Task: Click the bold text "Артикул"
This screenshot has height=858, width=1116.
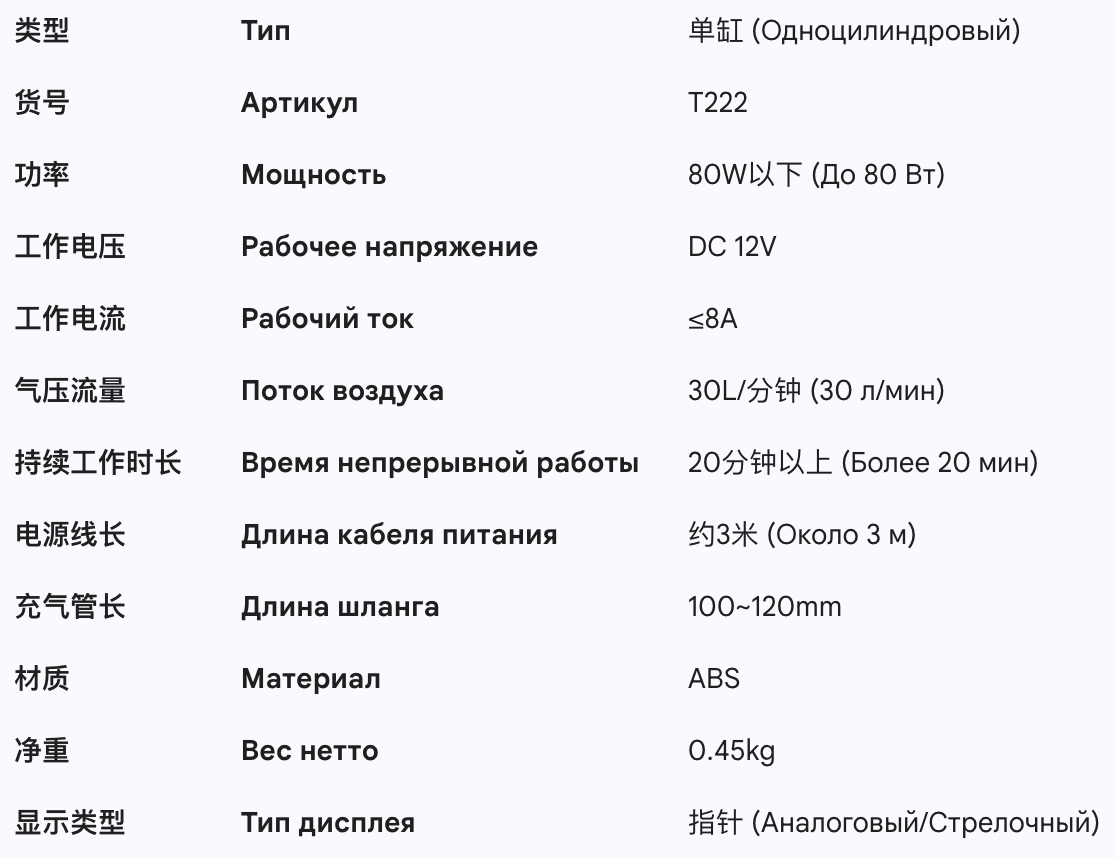Action: tap(299, 103)
